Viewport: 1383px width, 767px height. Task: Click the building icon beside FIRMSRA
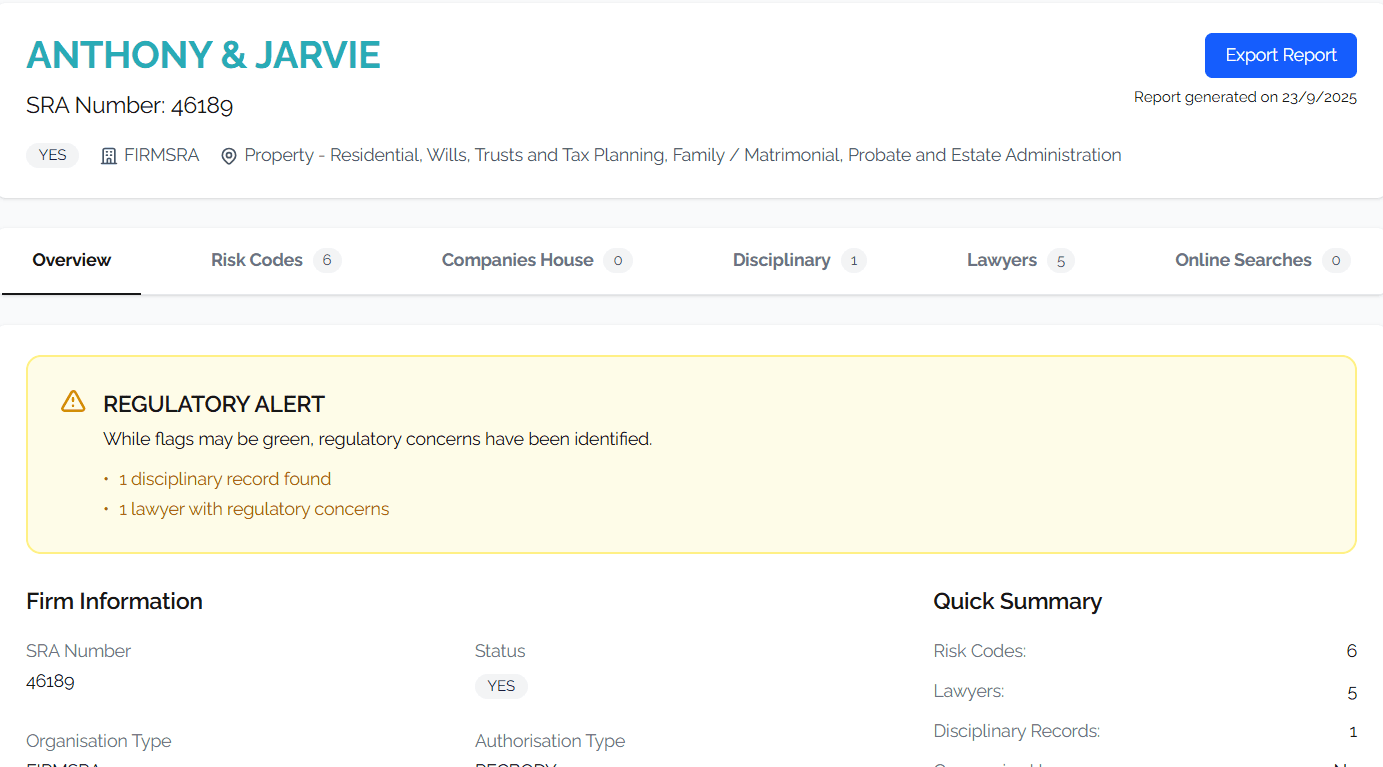tap(109, 156)
